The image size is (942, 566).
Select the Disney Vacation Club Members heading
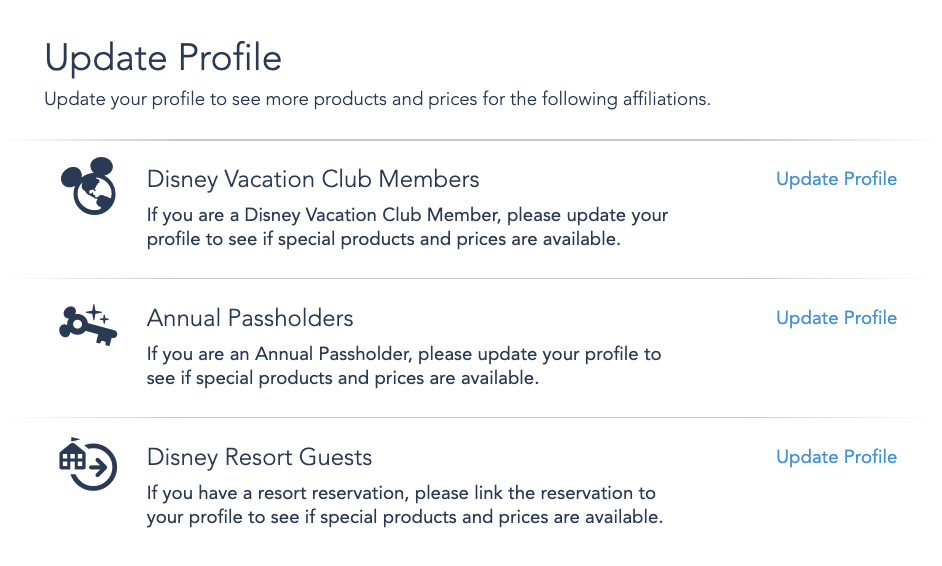pos(313,180)
